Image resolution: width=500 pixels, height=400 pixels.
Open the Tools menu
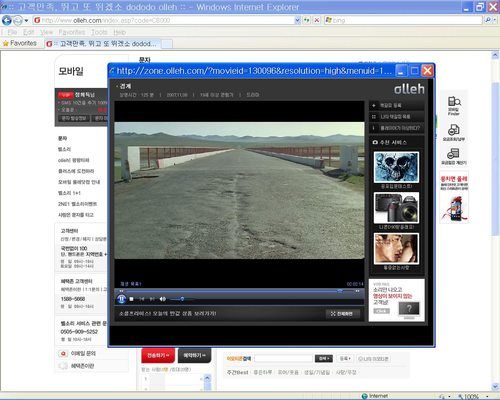point(99,32)
